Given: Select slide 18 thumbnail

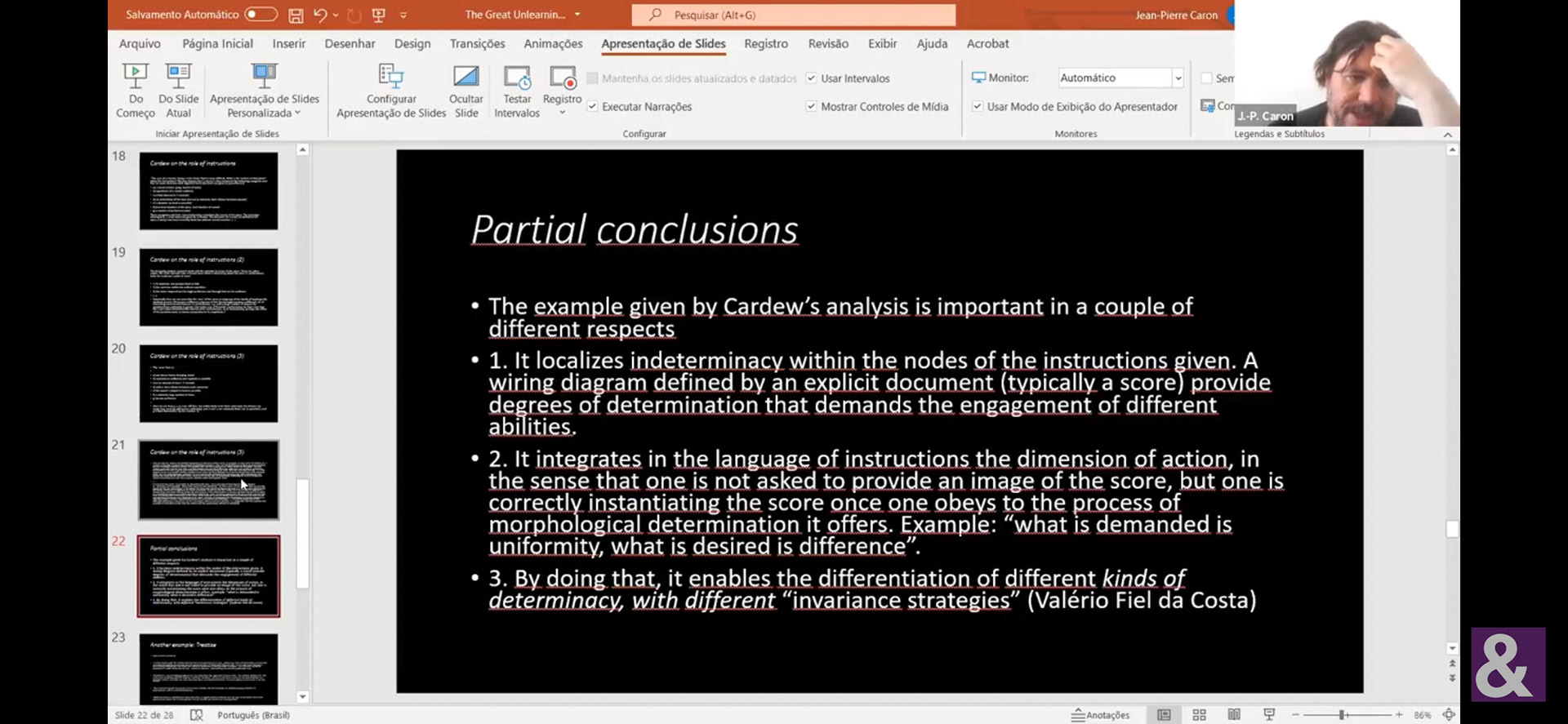Looking at the screenshot, I should 208,191.
